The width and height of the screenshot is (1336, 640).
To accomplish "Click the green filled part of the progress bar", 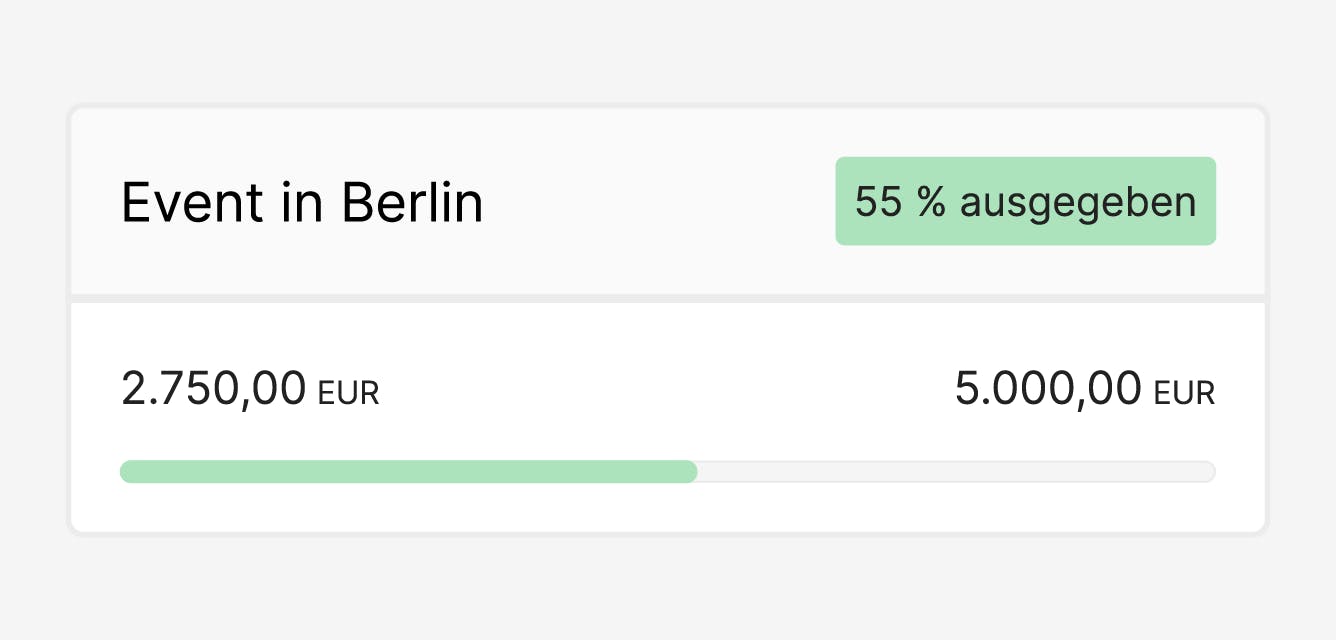I will tap(400, 472).
